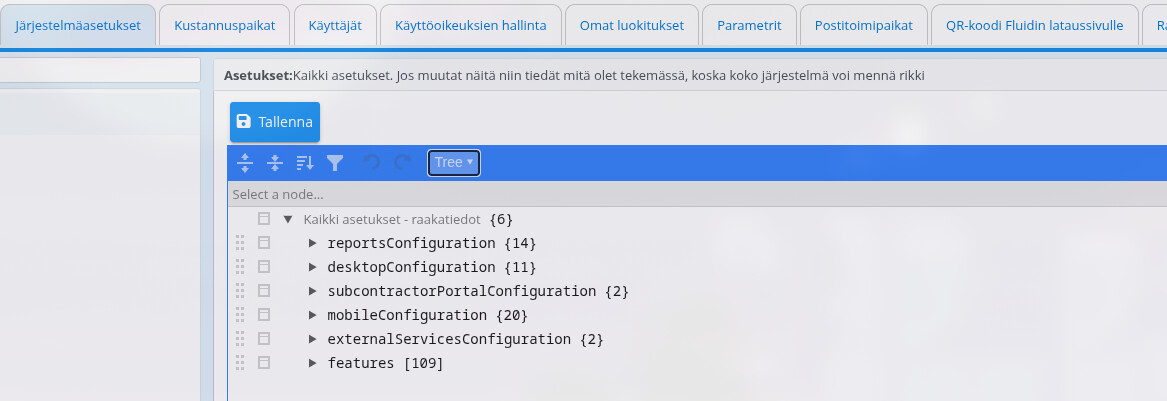Collapse the Kaikki asetukset root node
1167x401 pixels.
[288, 219]
